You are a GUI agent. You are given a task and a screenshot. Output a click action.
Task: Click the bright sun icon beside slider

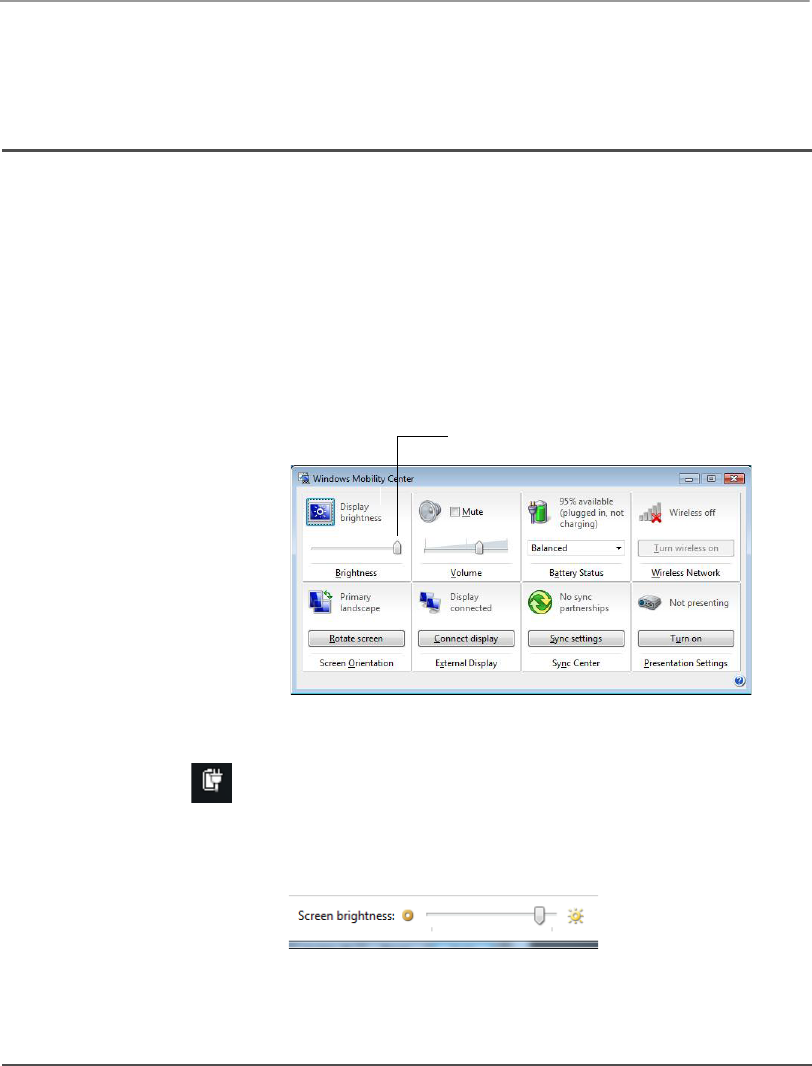point(575,916)
